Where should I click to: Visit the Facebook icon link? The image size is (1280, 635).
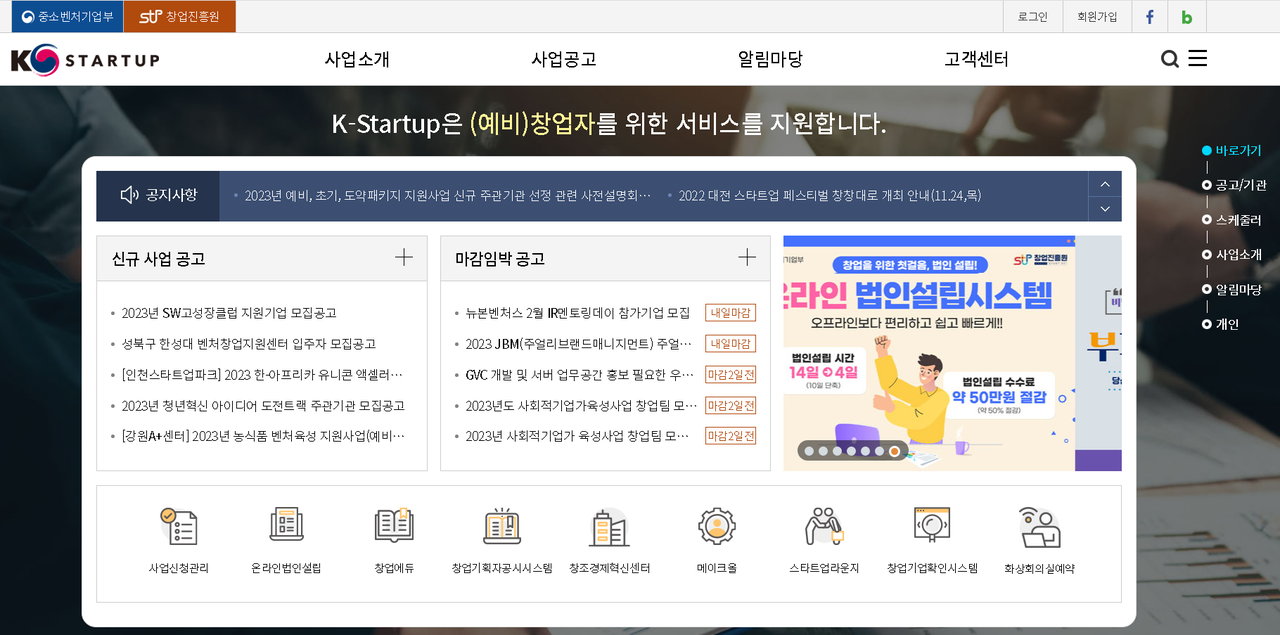(1149, 17)
